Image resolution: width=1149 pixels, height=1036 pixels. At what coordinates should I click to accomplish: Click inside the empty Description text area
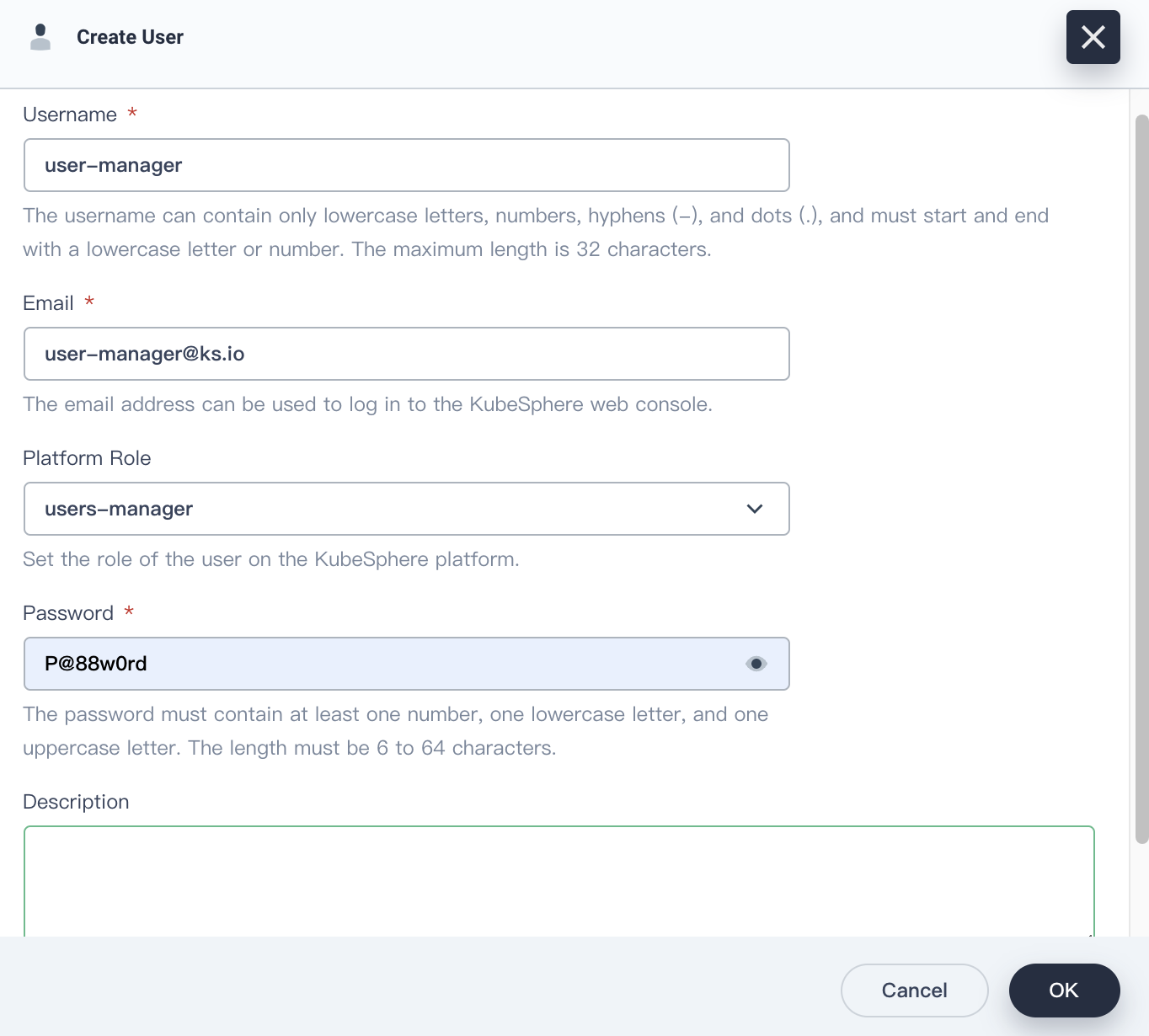point(558,880)
